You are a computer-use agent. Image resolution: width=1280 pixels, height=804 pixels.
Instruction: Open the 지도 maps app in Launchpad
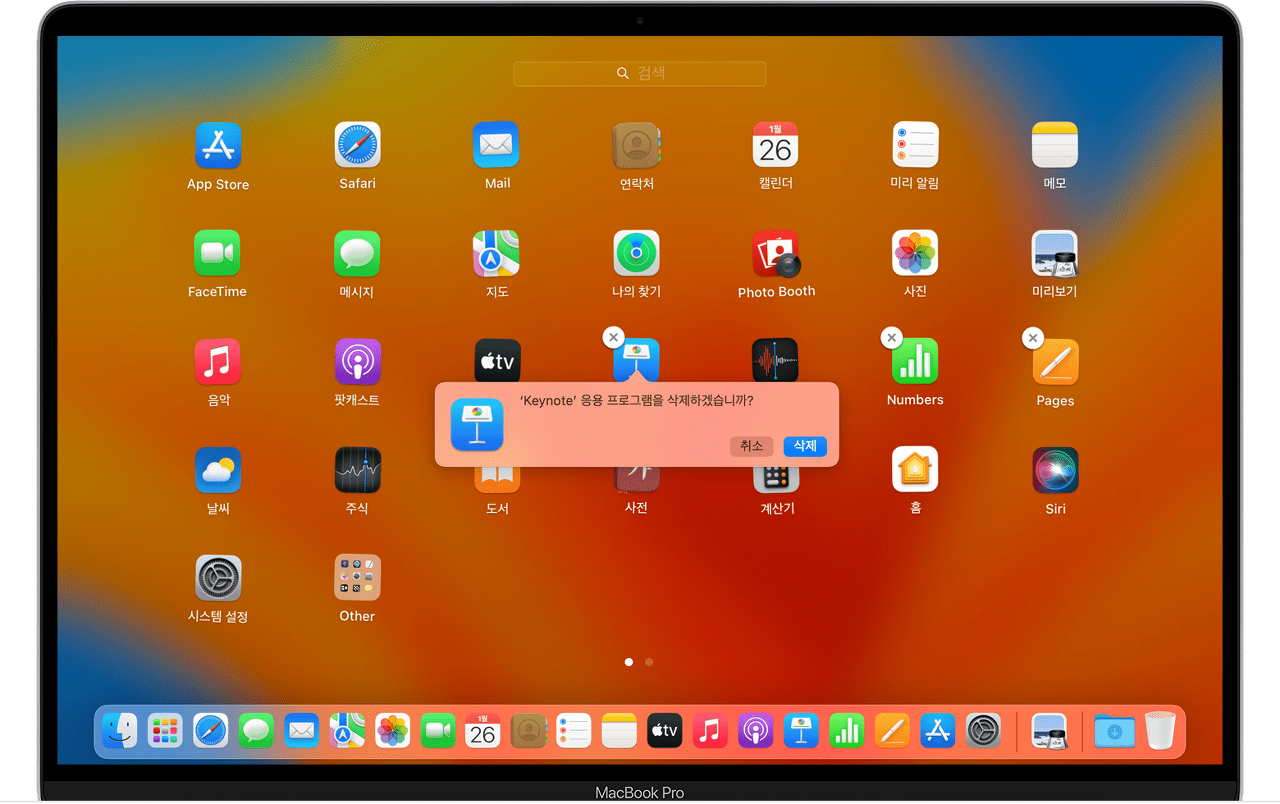pyautogui.click(x=497, y=254)
